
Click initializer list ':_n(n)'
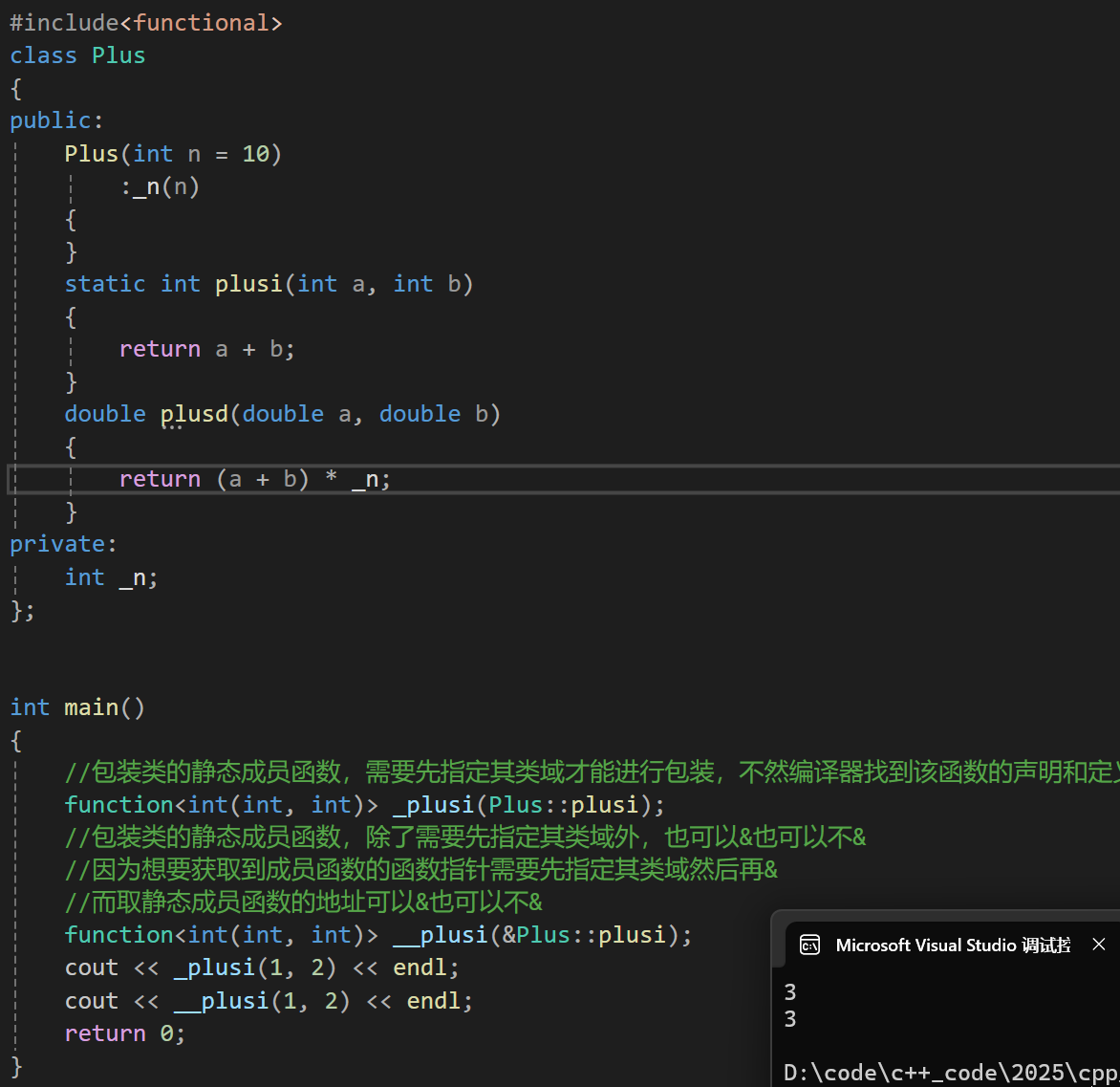pyautogui.click(x=160, y=186)
